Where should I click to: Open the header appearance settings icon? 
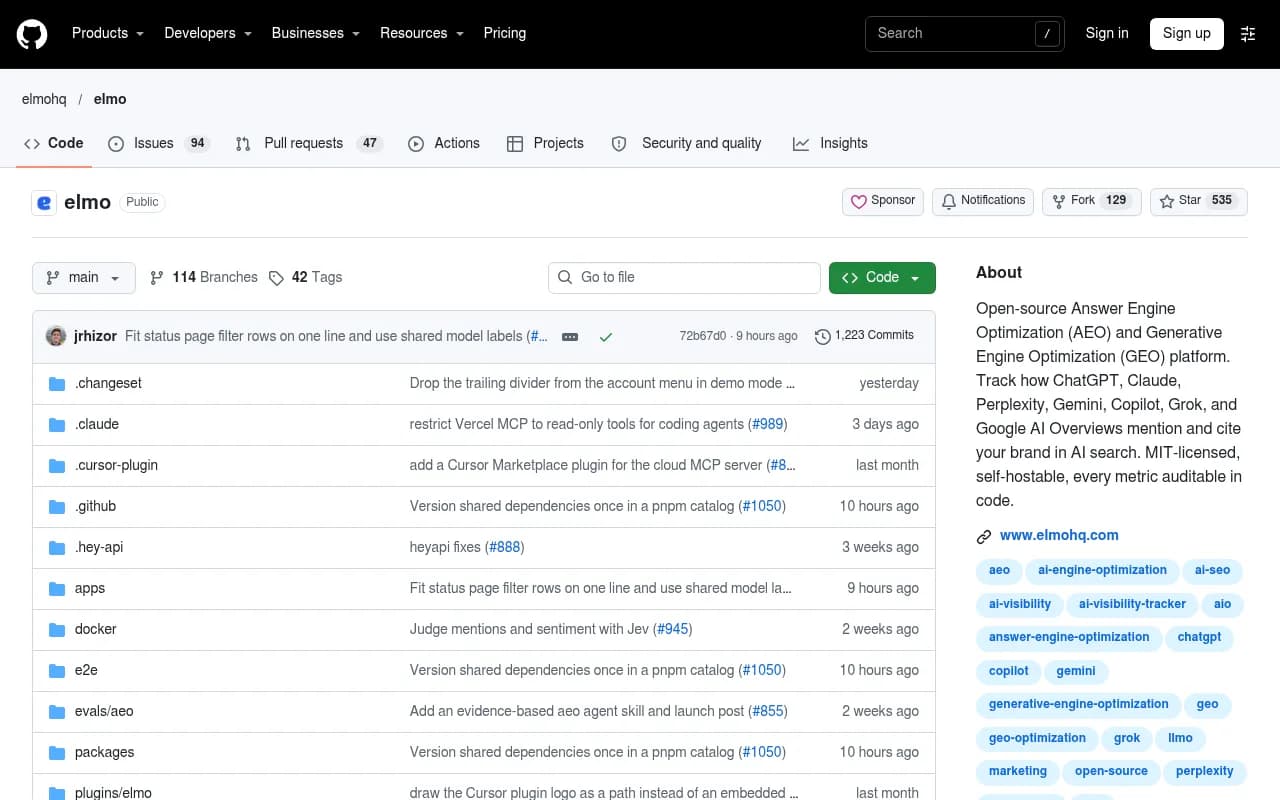tap(1248, 34)
